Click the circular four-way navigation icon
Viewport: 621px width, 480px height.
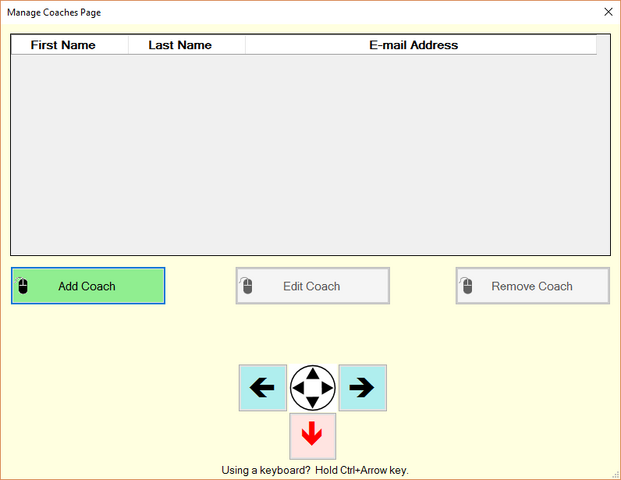pos(312,388)
